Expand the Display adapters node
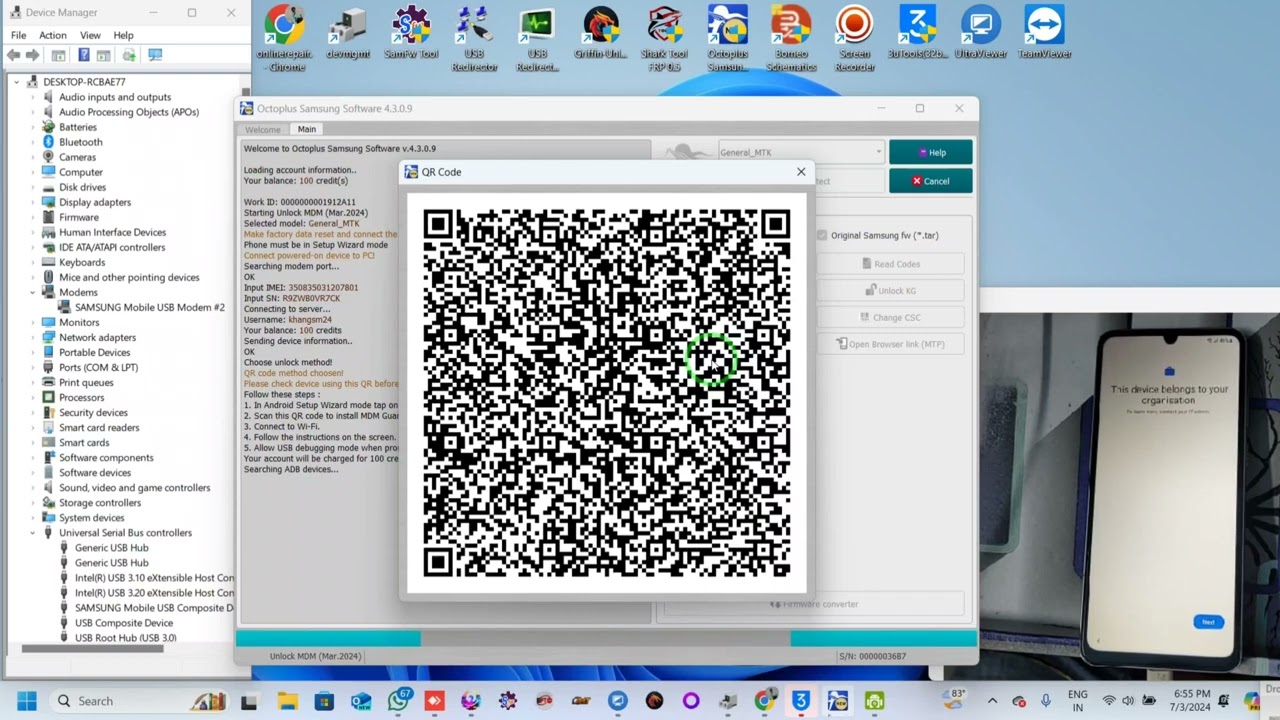1280x720 pixels. (32, 202)
